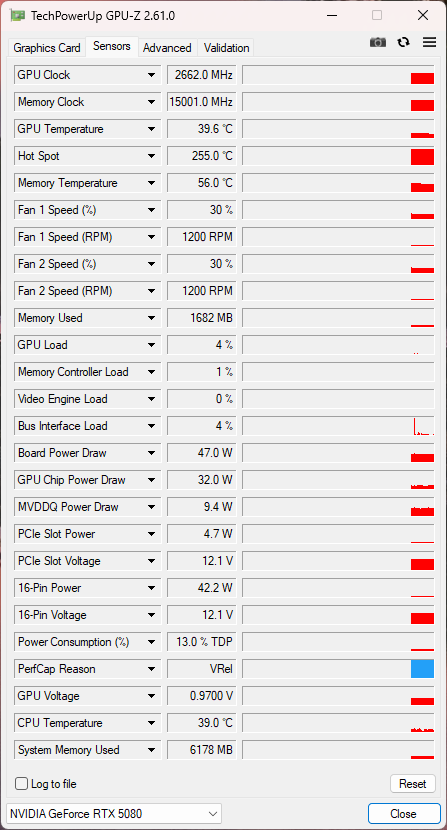Click the refresh arrows icon
Viewport: 447px width, 830px height.
click(404, 42)
